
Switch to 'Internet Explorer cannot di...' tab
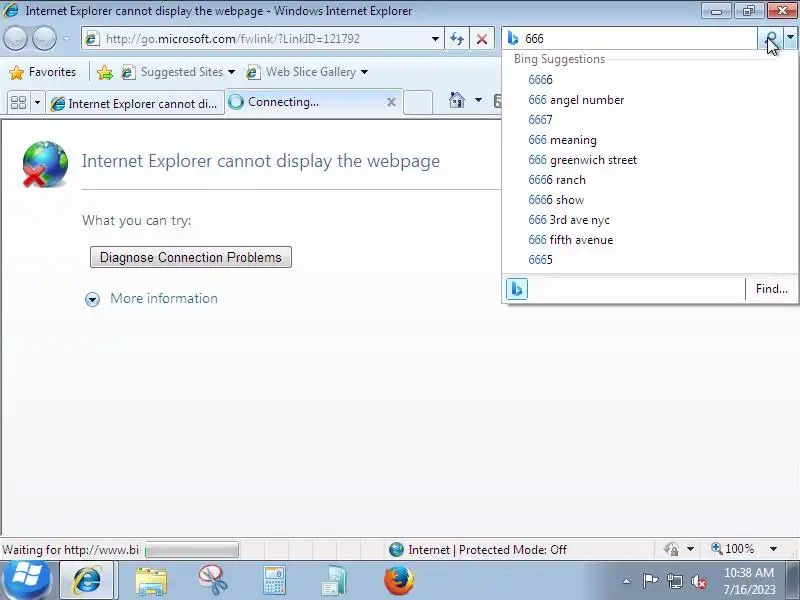[135, 103]
